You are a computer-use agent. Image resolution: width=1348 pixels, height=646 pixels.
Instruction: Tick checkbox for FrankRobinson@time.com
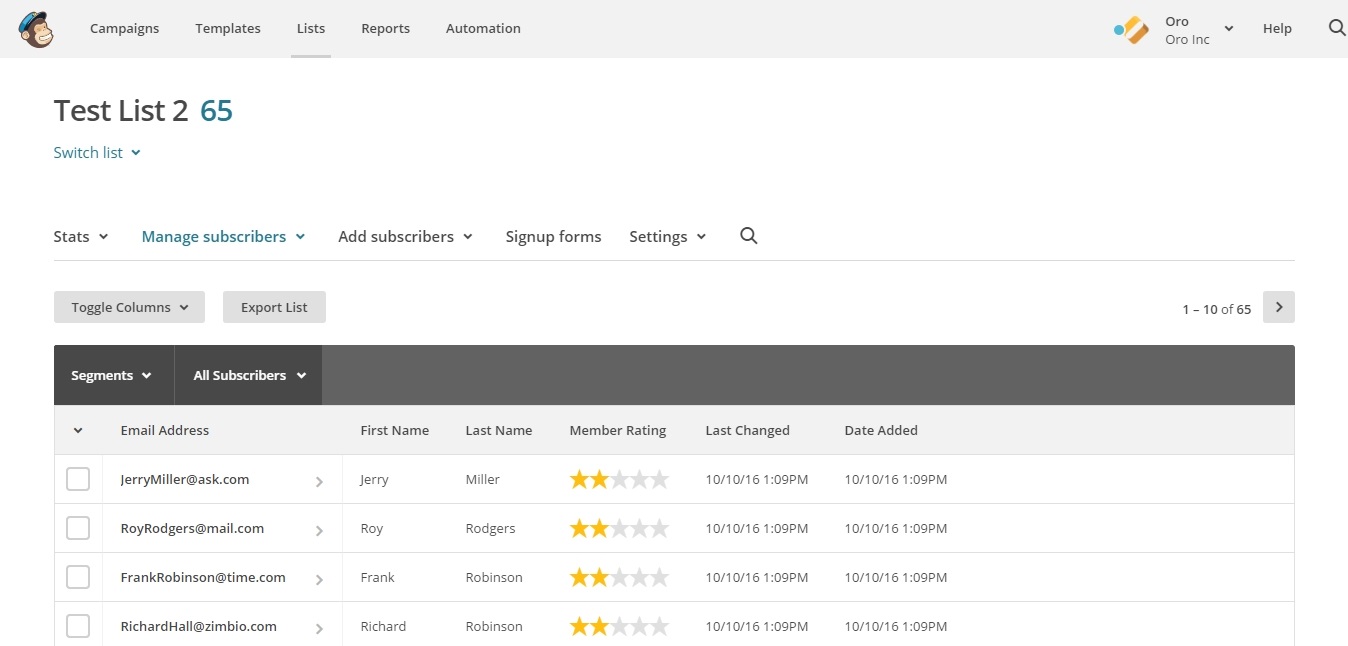click(78, 577)
